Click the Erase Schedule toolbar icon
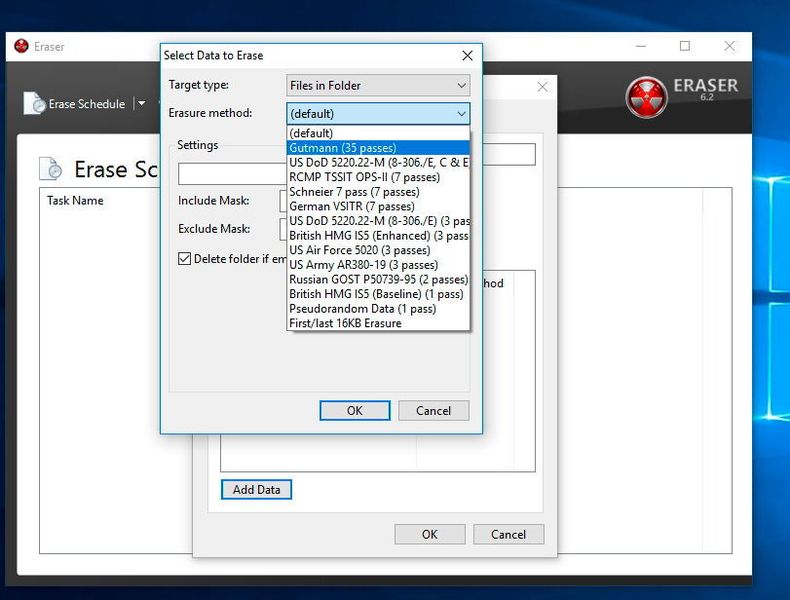 click(34, 103)
